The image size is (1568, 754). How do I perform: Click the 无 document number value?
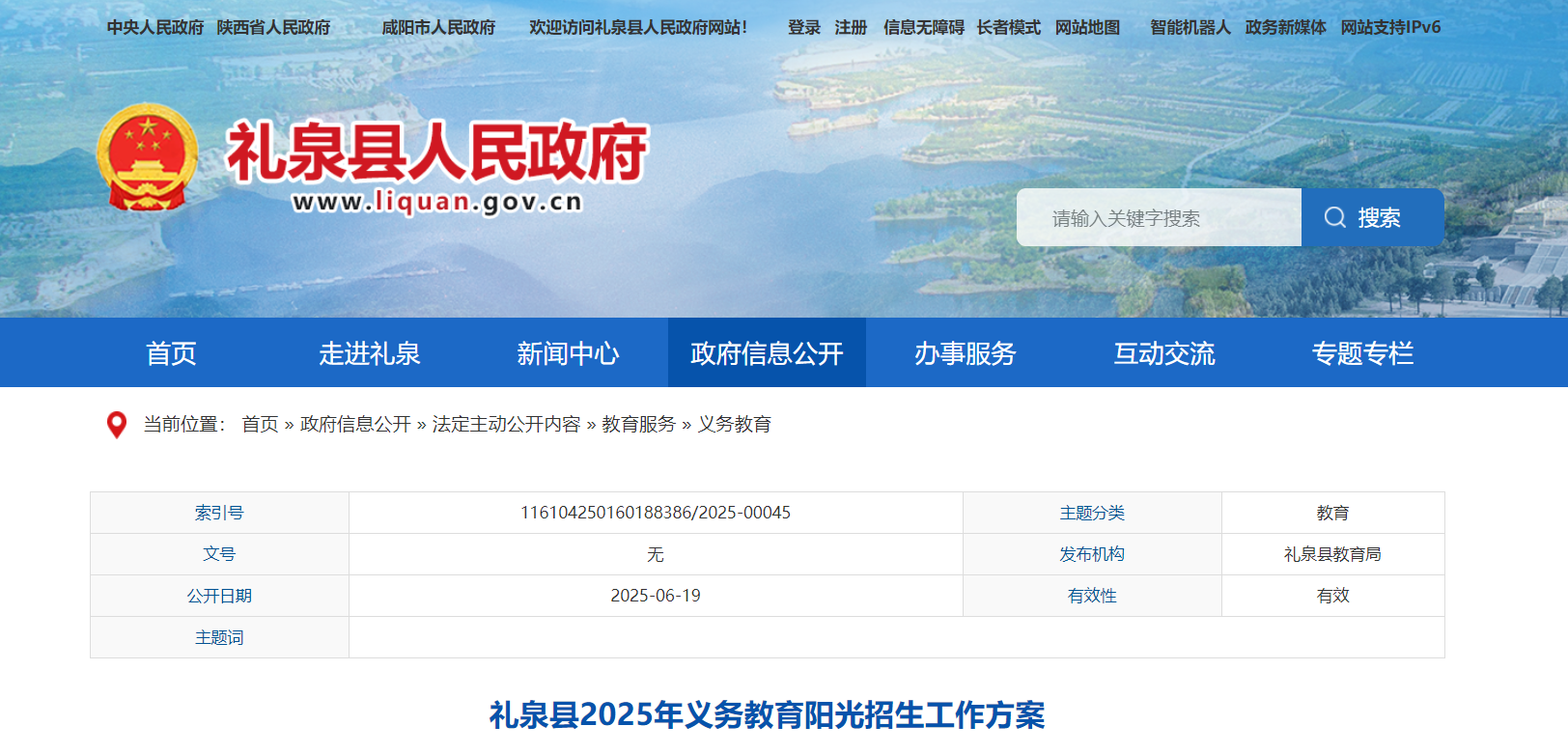(x=656, y=554)
